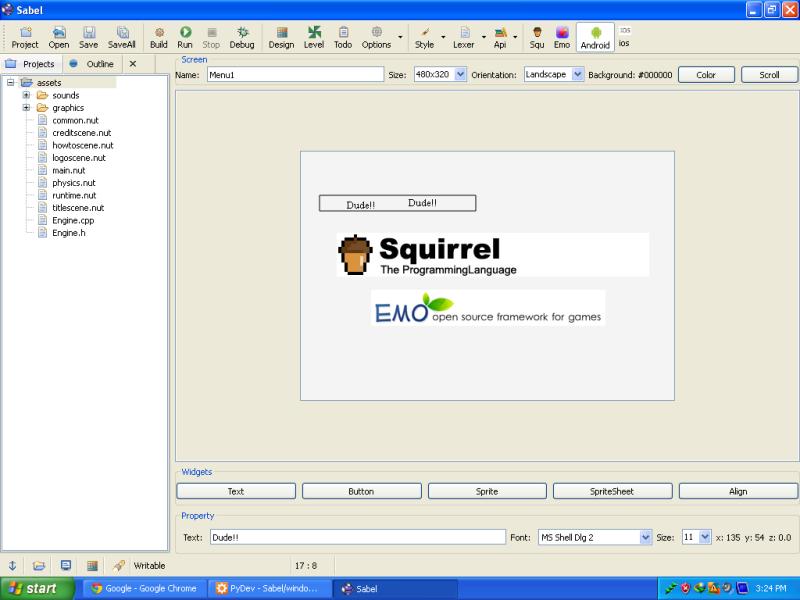Click the Stop toolbar icon

[211, 38]
